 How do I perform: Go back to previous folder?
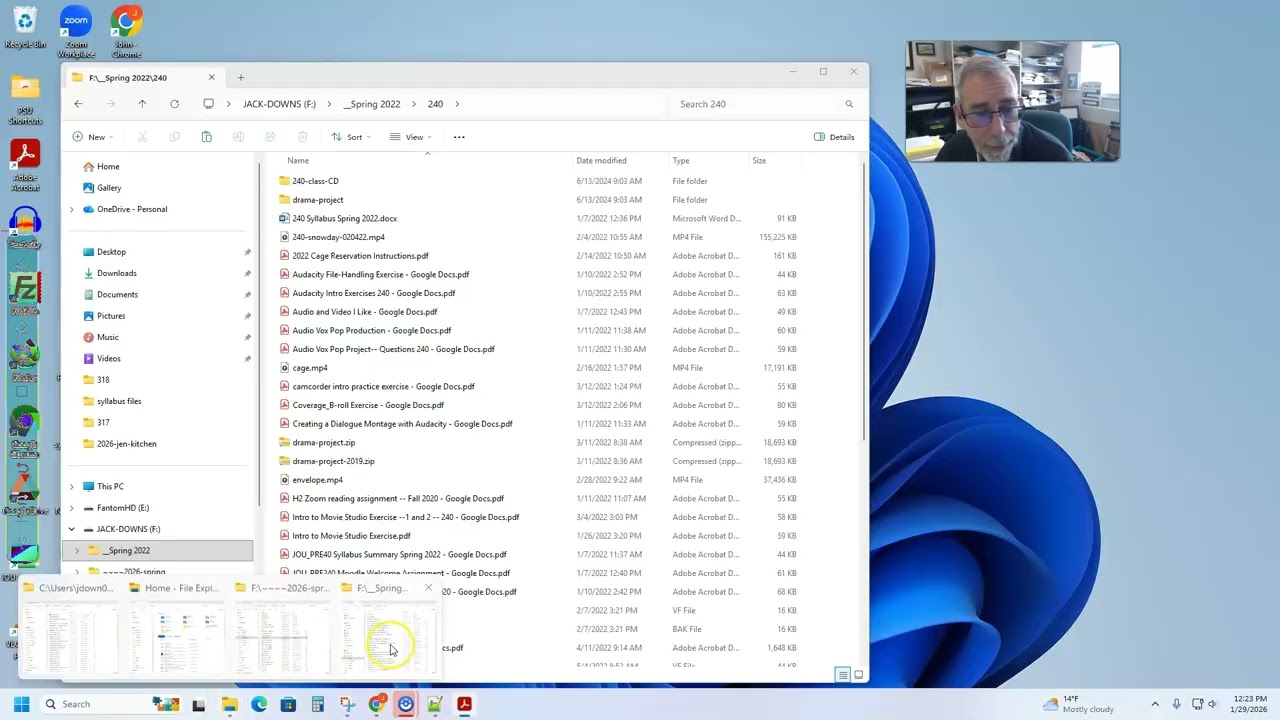[78, 104]
